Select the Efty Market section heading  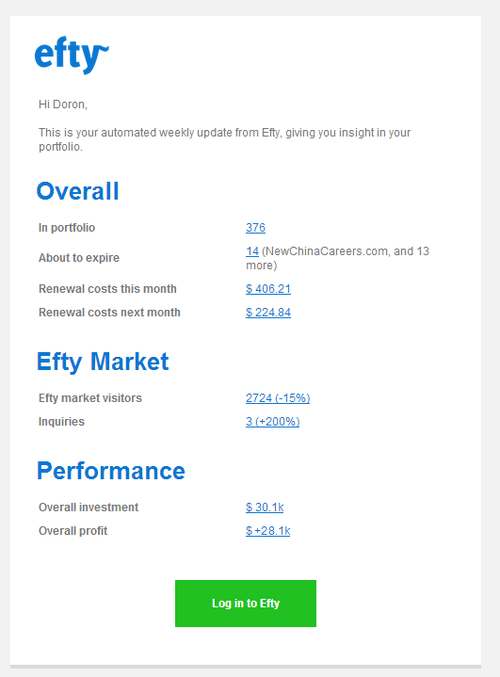(103, 361)
